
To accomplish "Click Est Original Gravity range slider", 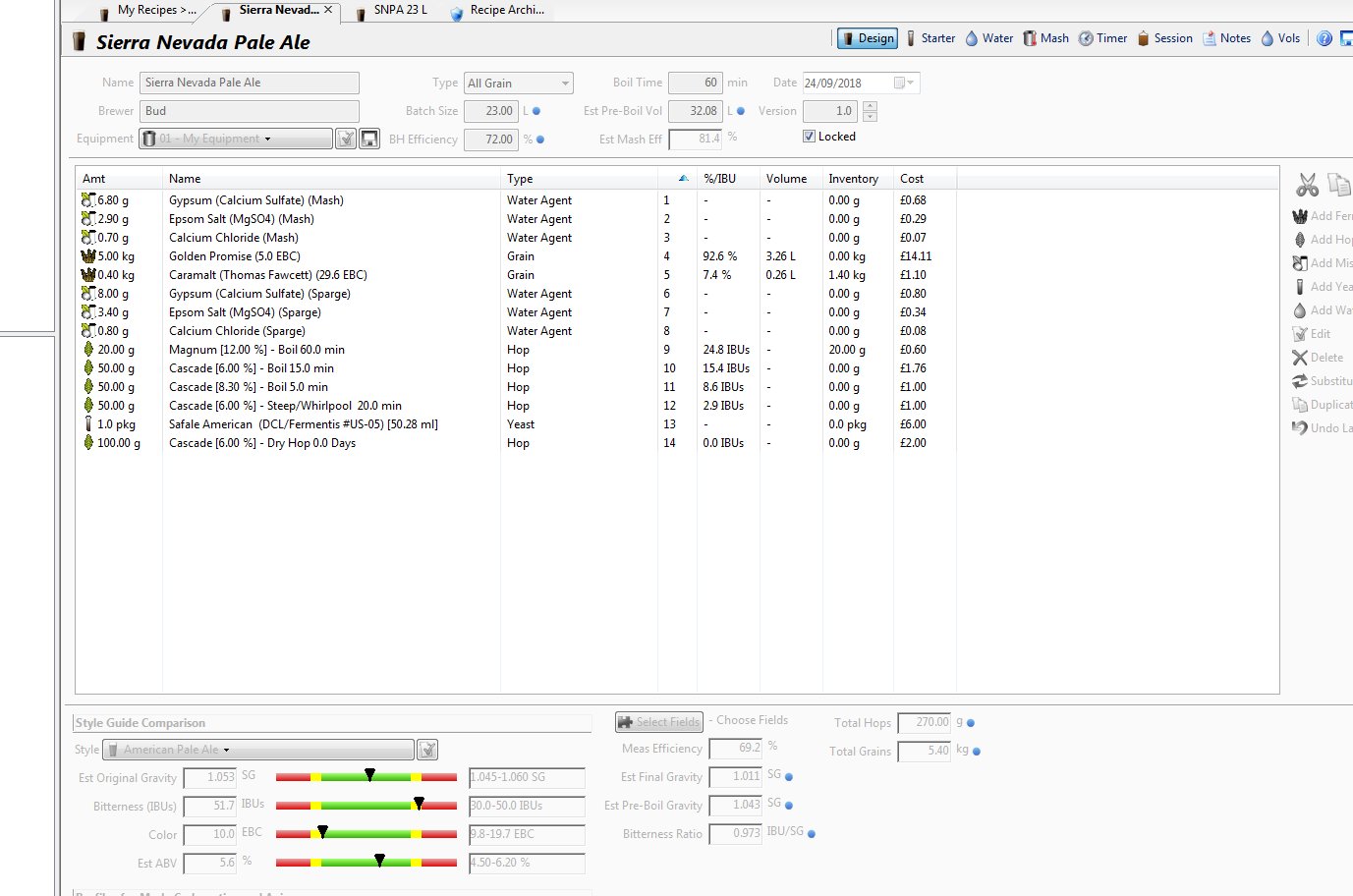I will coord(366,777).
